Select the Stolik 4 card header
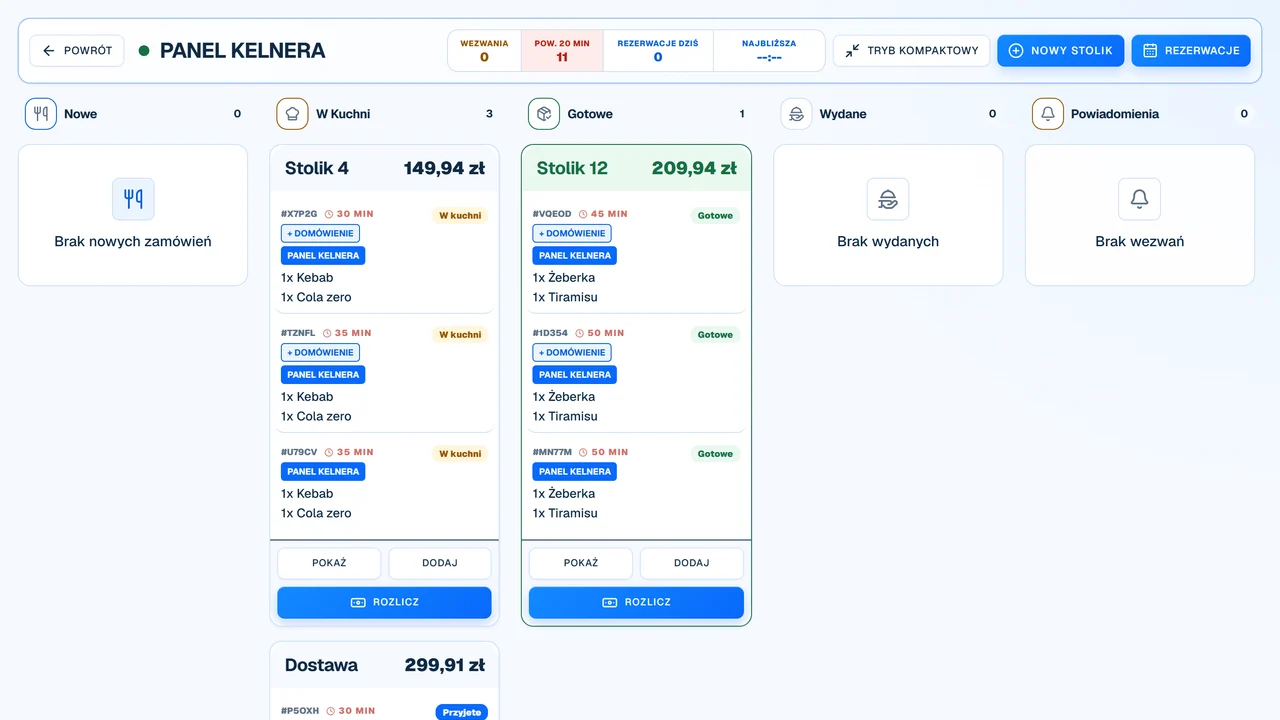Viewport: 1280px width, 720px height. click(x=384, y=168)
